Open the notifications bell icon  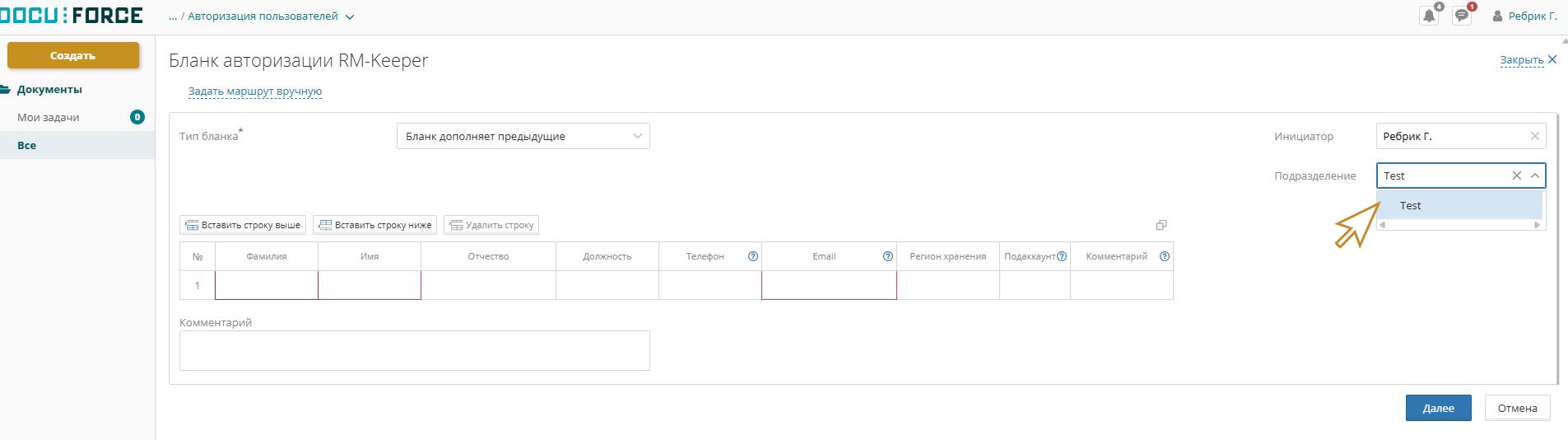(1429, 16)
